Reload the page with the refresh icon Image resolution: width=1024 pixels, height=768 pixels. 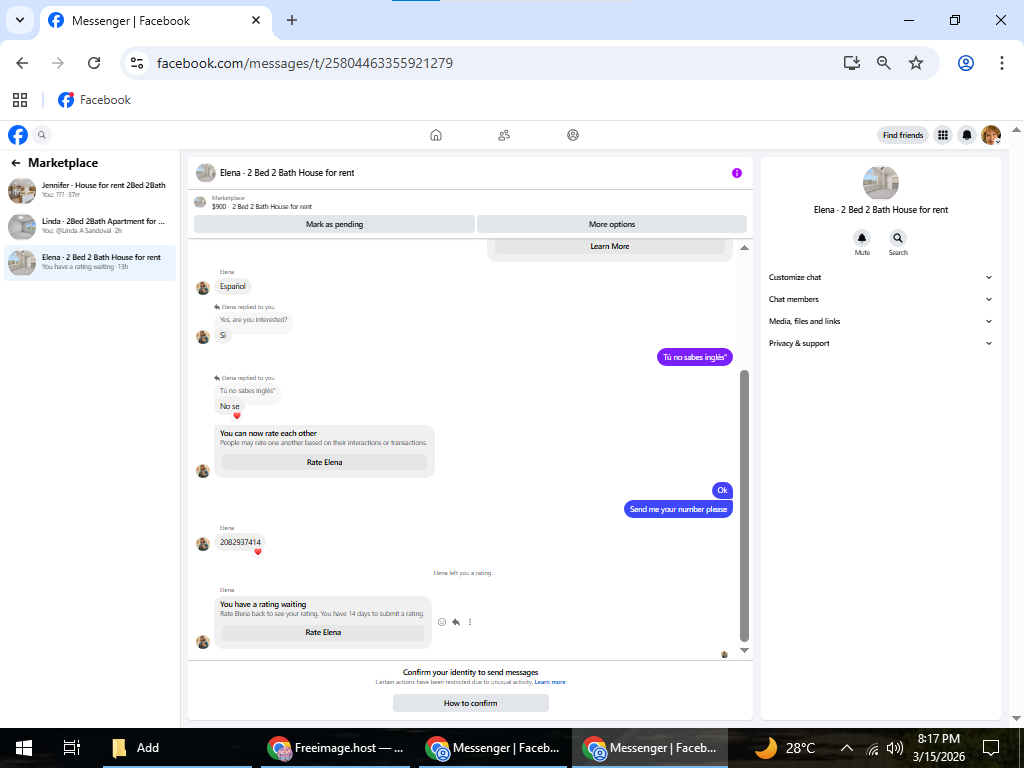pos(94,63)
